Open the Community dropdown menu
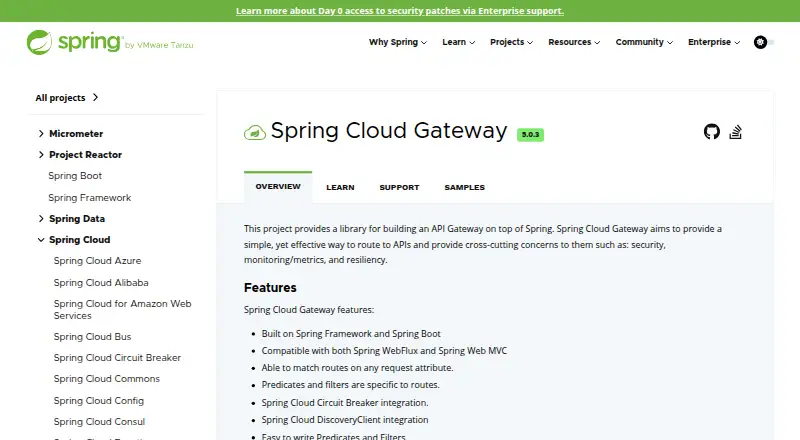800x440 pixels. click(644, 42)
